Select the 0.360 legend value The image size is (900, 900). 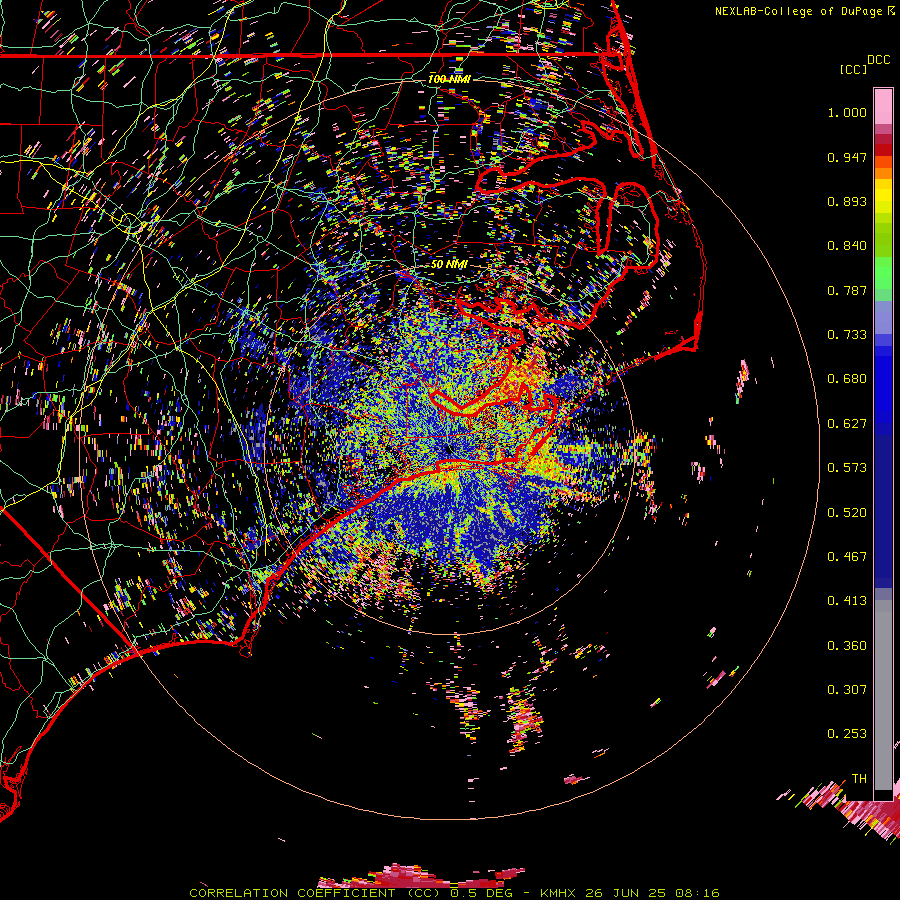pyautogui.click(x=847, y=646)
